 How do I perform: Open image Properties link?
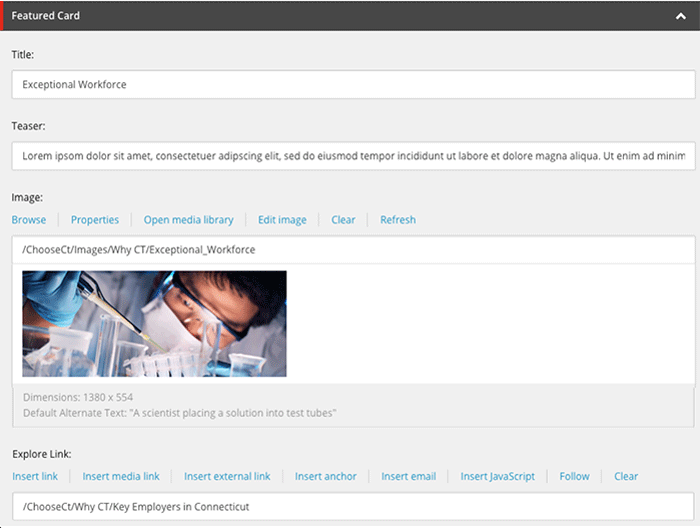[x=95, y=220]
